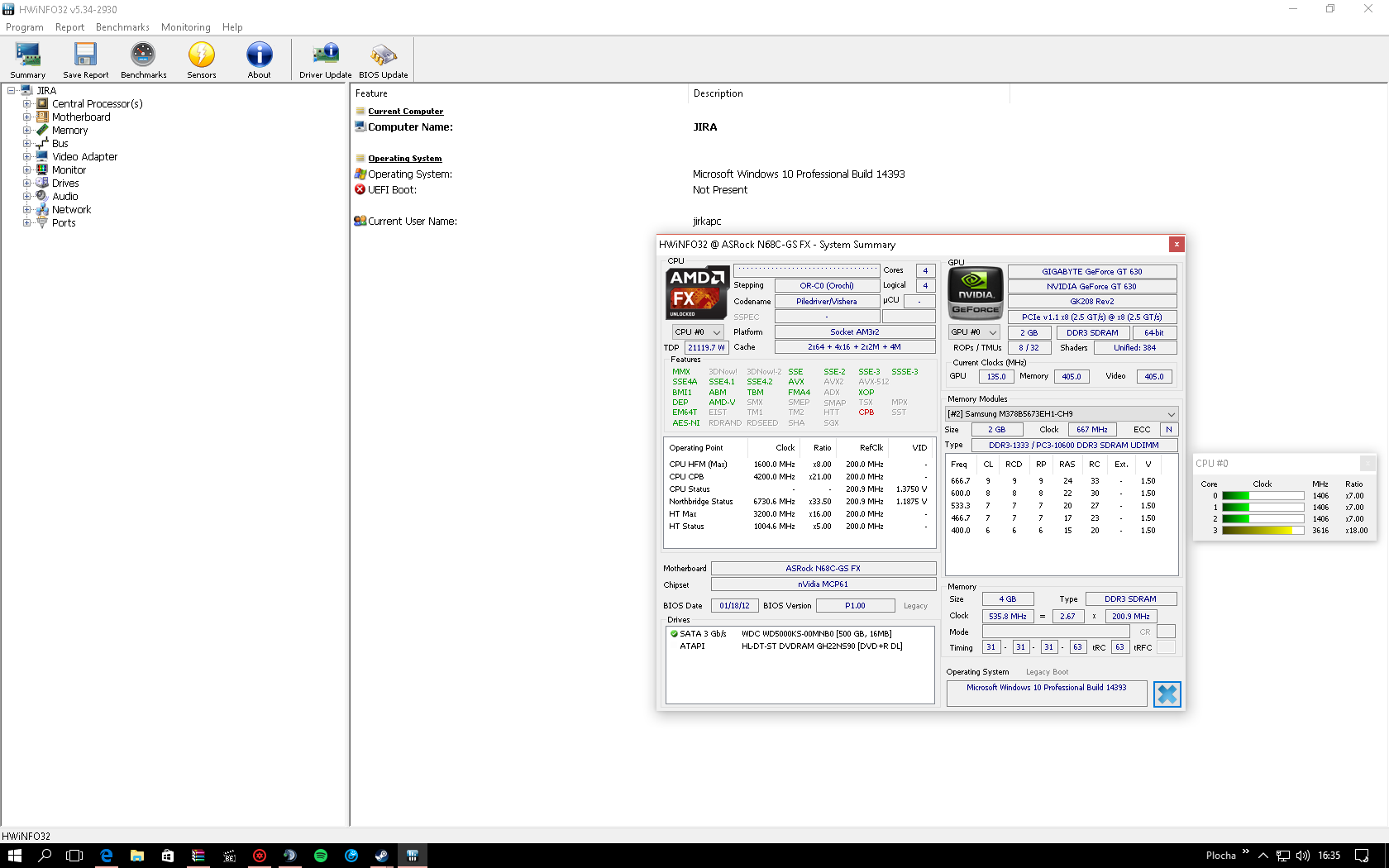Click the Piledriver/Vishera codename field
1389x868 pixels.
(827, 302)
